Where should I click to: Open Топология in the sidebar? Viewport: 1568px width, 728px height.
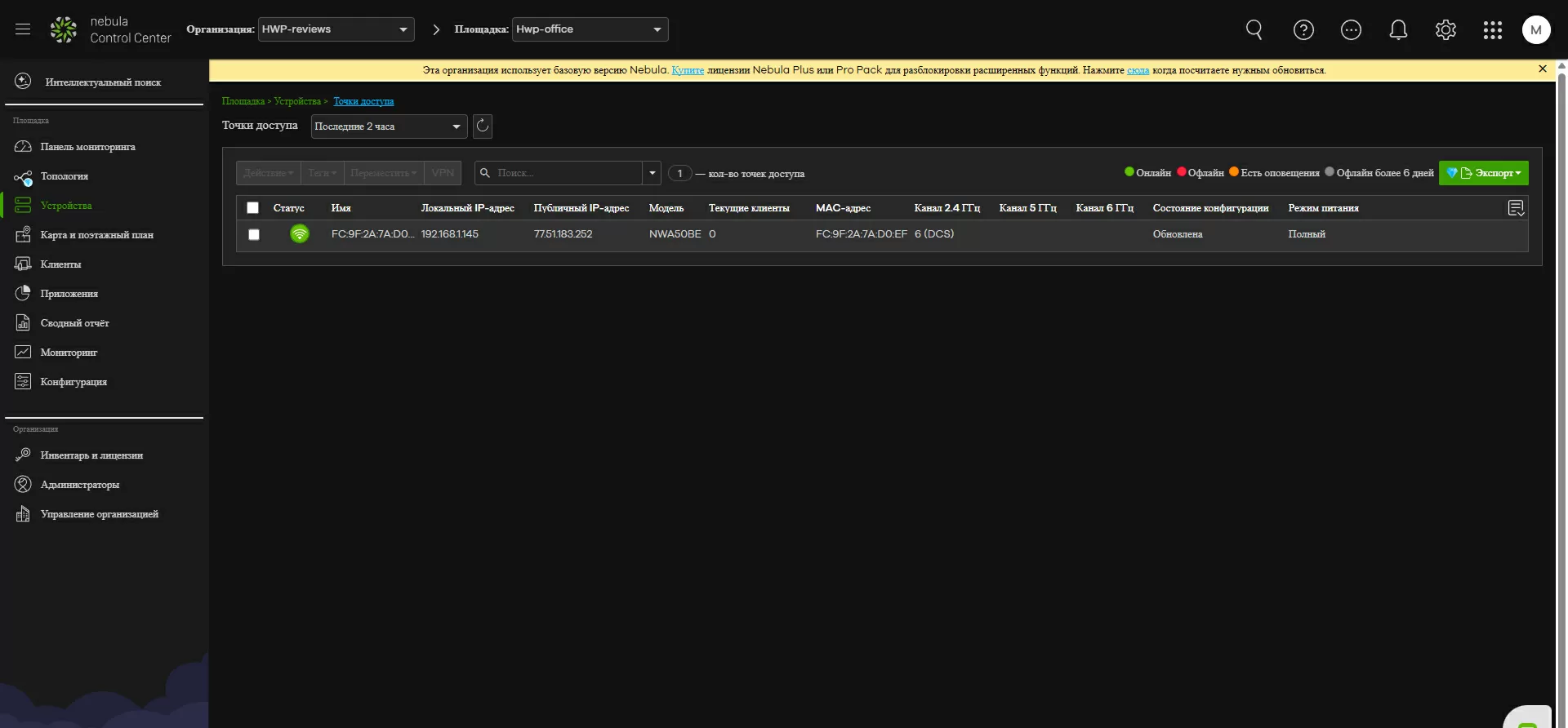coord(64,176)
